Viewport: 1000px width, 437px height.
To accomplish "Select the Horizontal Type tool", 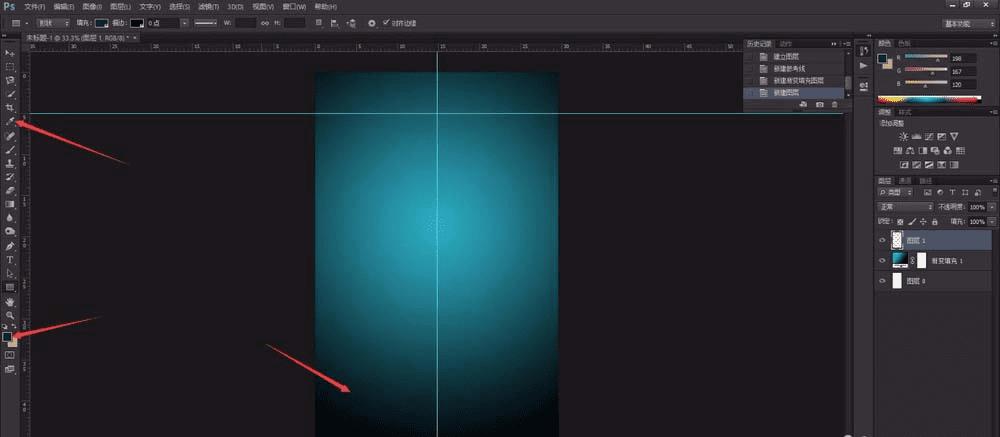I will (10, 260).
